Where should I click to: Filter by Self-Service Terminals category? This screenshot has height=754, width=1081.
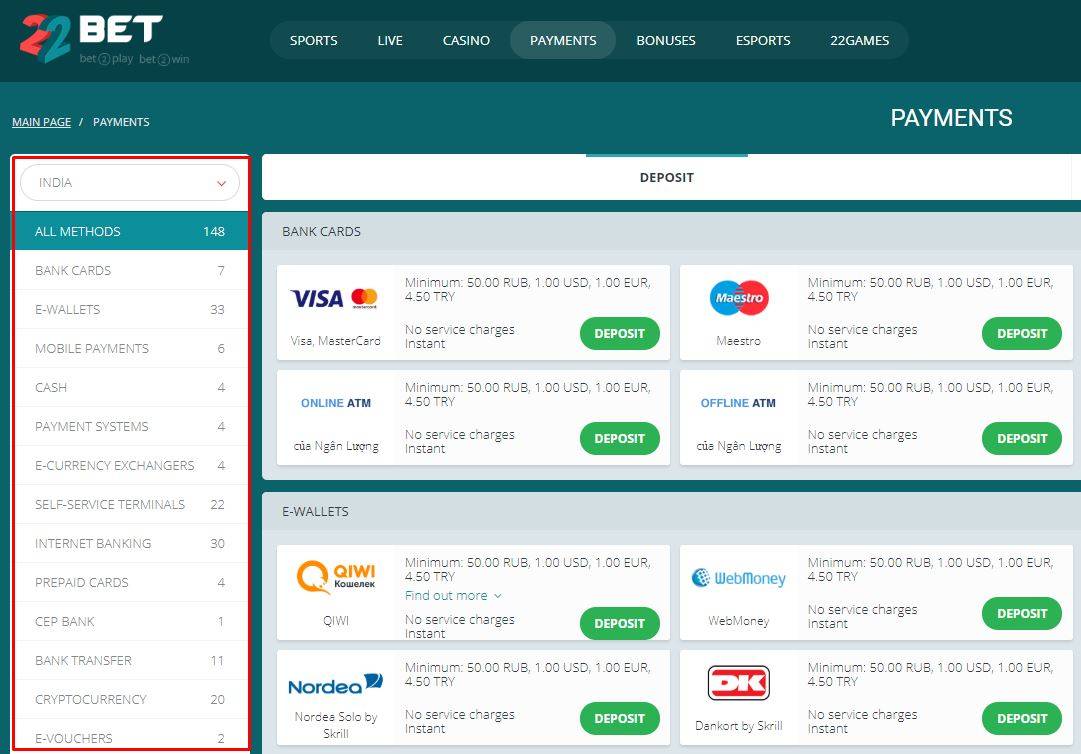[130, 505]
